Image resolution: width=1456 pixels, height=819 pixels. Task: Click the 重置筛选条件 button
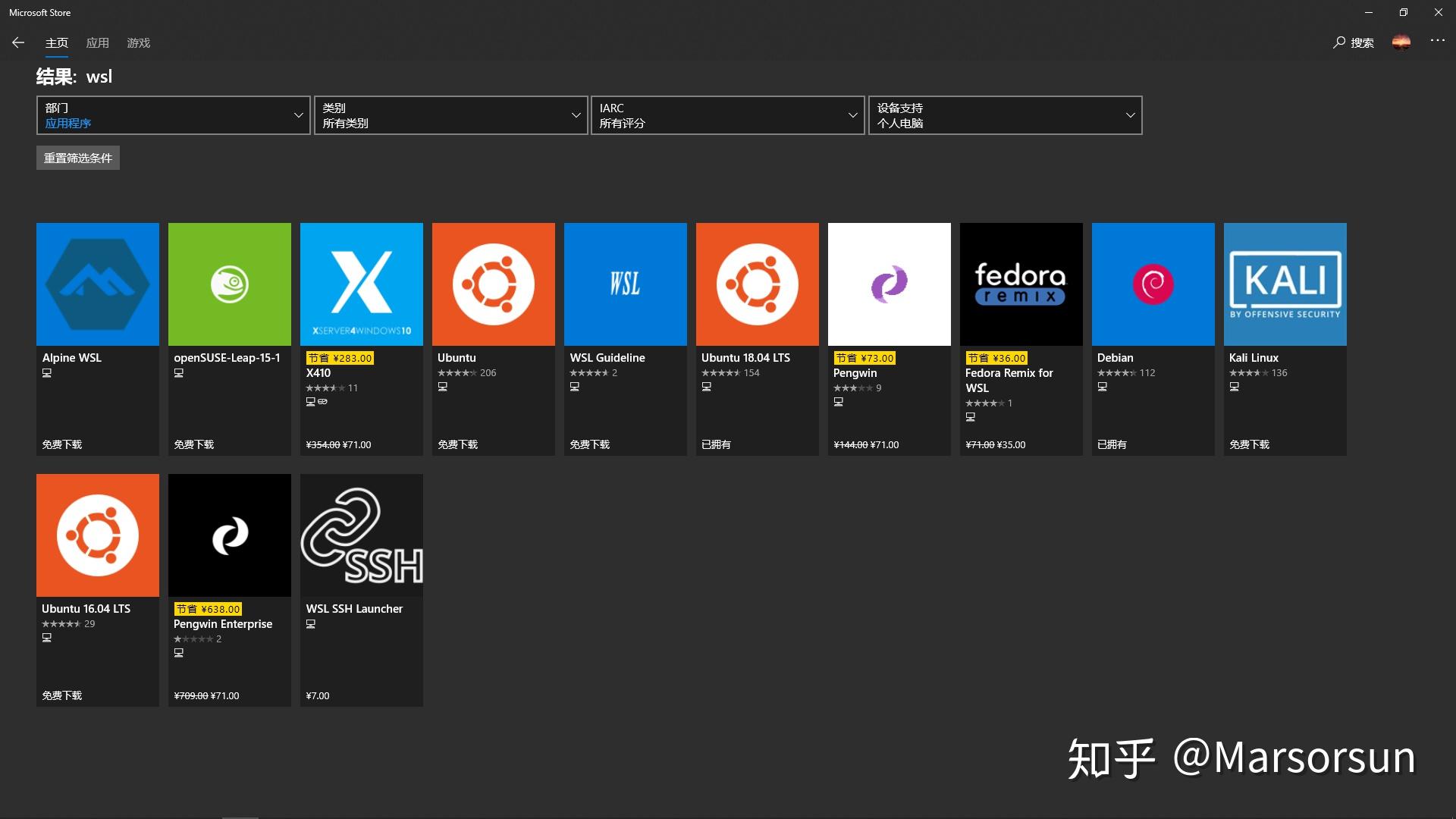(78, 158)
